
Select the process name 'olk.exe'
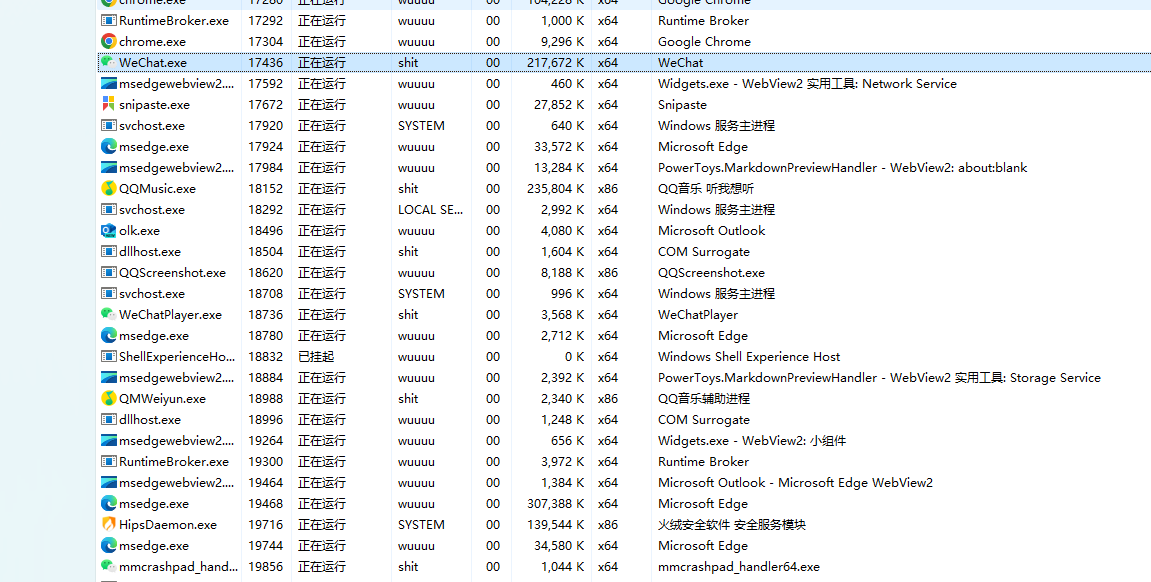point(139,230)
